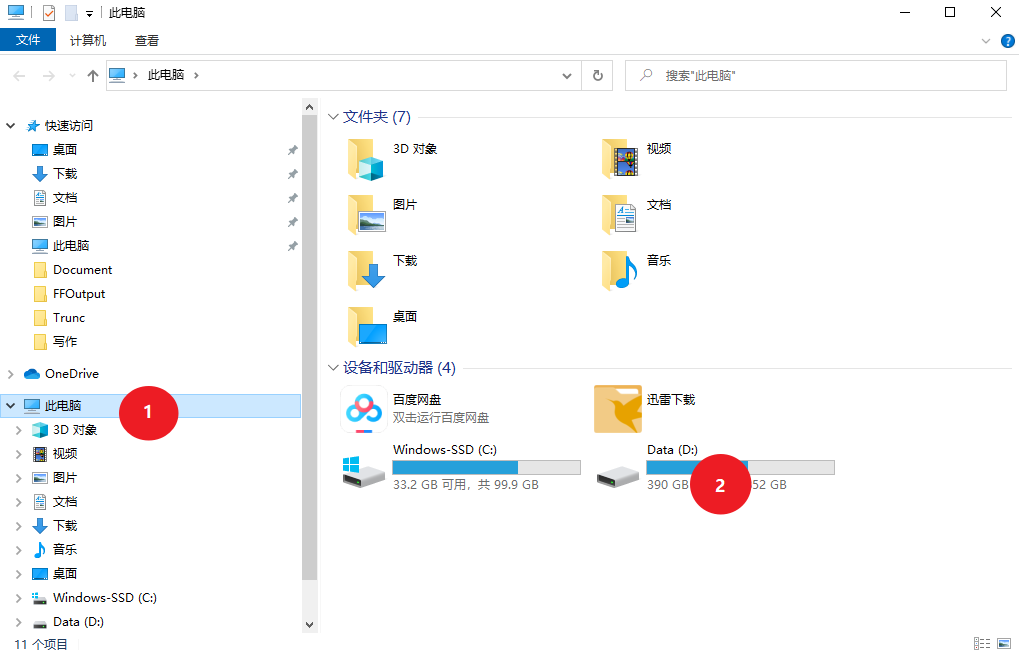1019x656 pixels.
Task: Open the 桌面 folder icon in main pane
Action: (x=367, y=327)
